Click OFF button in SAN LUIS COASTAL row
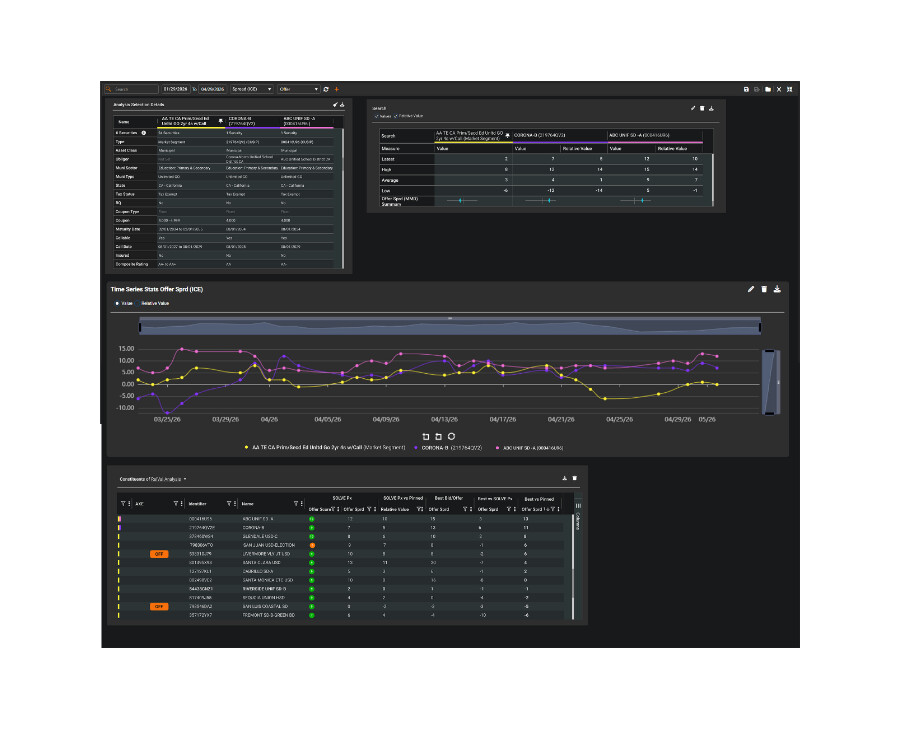 click(159, 607)
